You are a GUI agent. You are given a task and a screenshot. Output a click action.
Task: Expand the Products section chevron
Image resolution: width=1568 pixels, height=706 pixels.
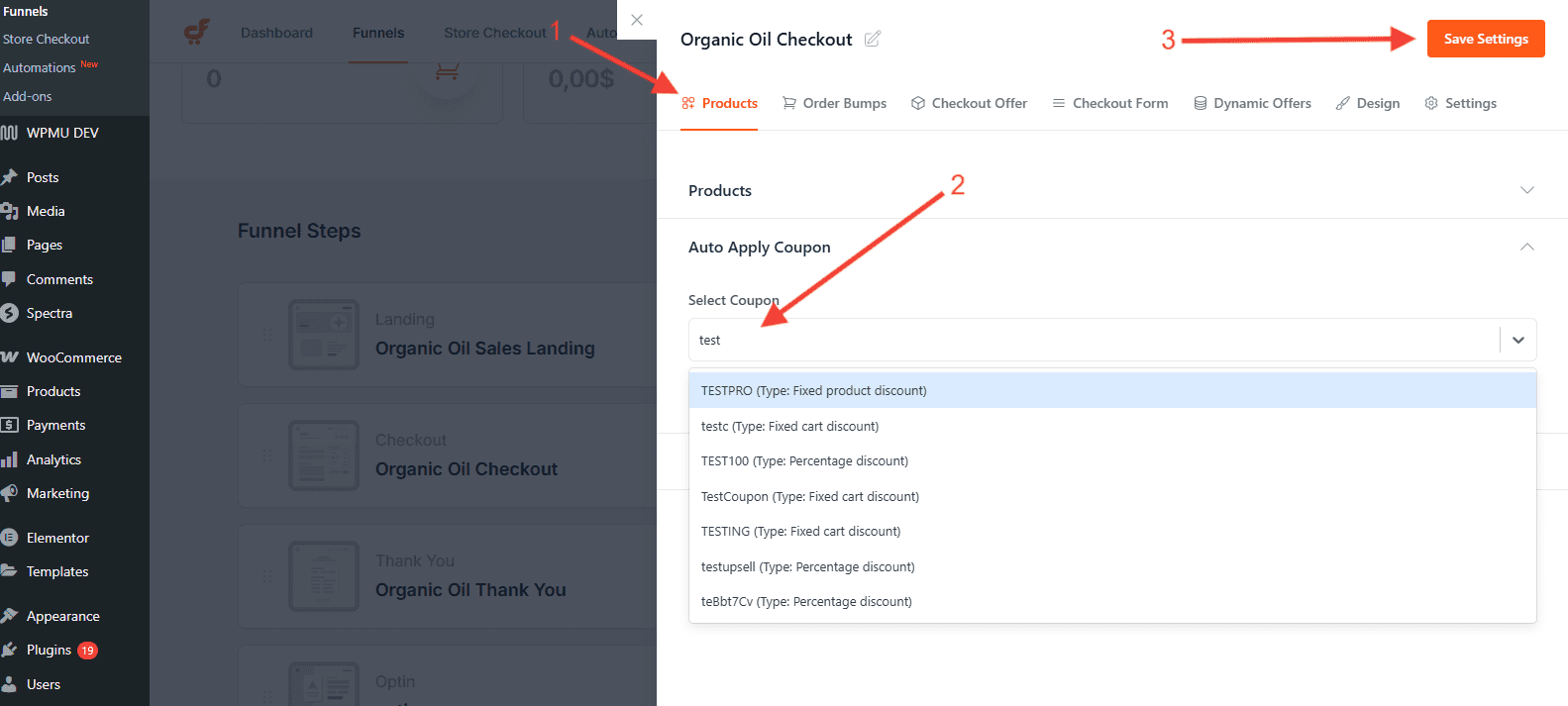pos(1526,190)
